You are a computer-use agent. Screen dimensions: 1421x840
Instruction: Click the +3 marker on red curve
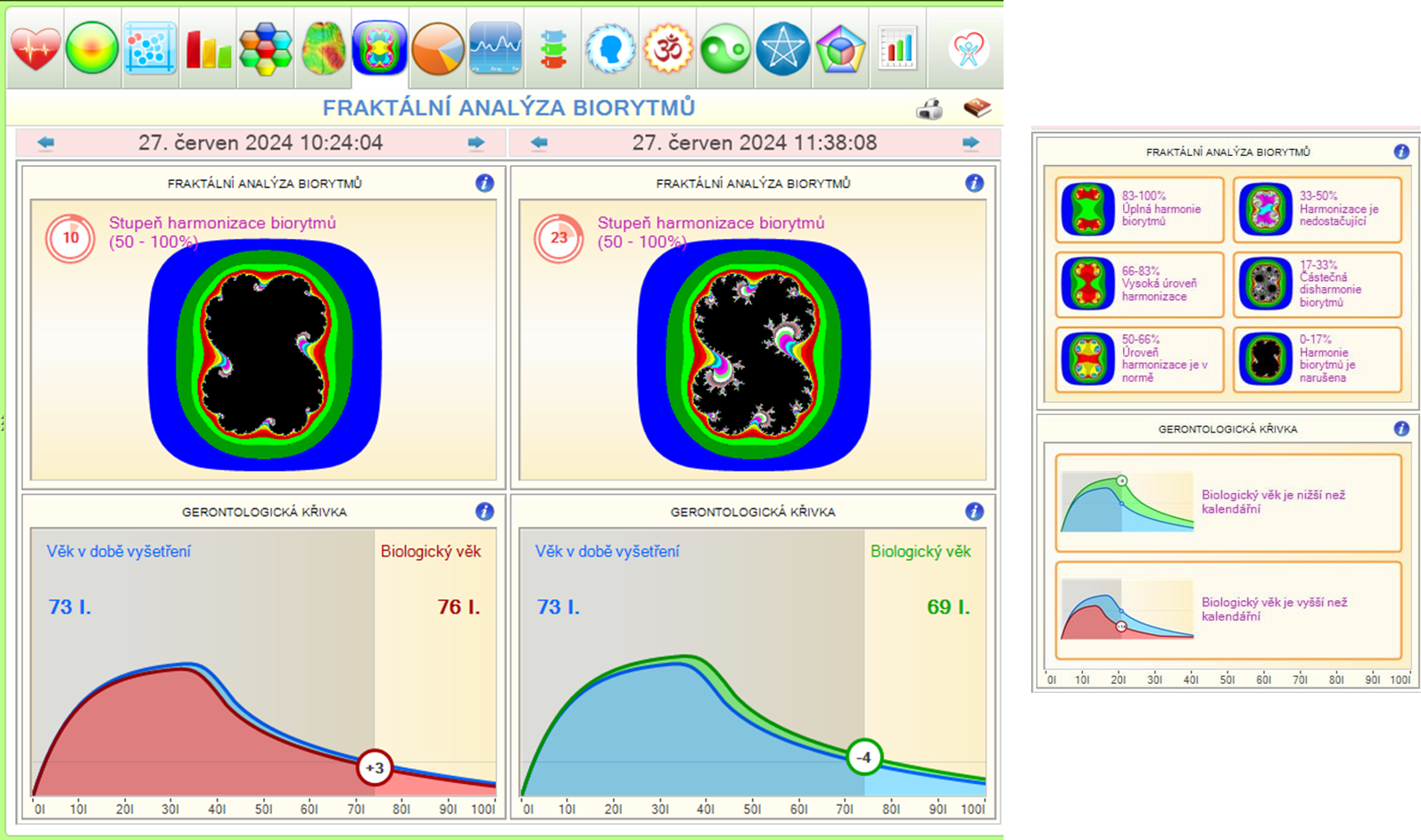coord(375,768)
